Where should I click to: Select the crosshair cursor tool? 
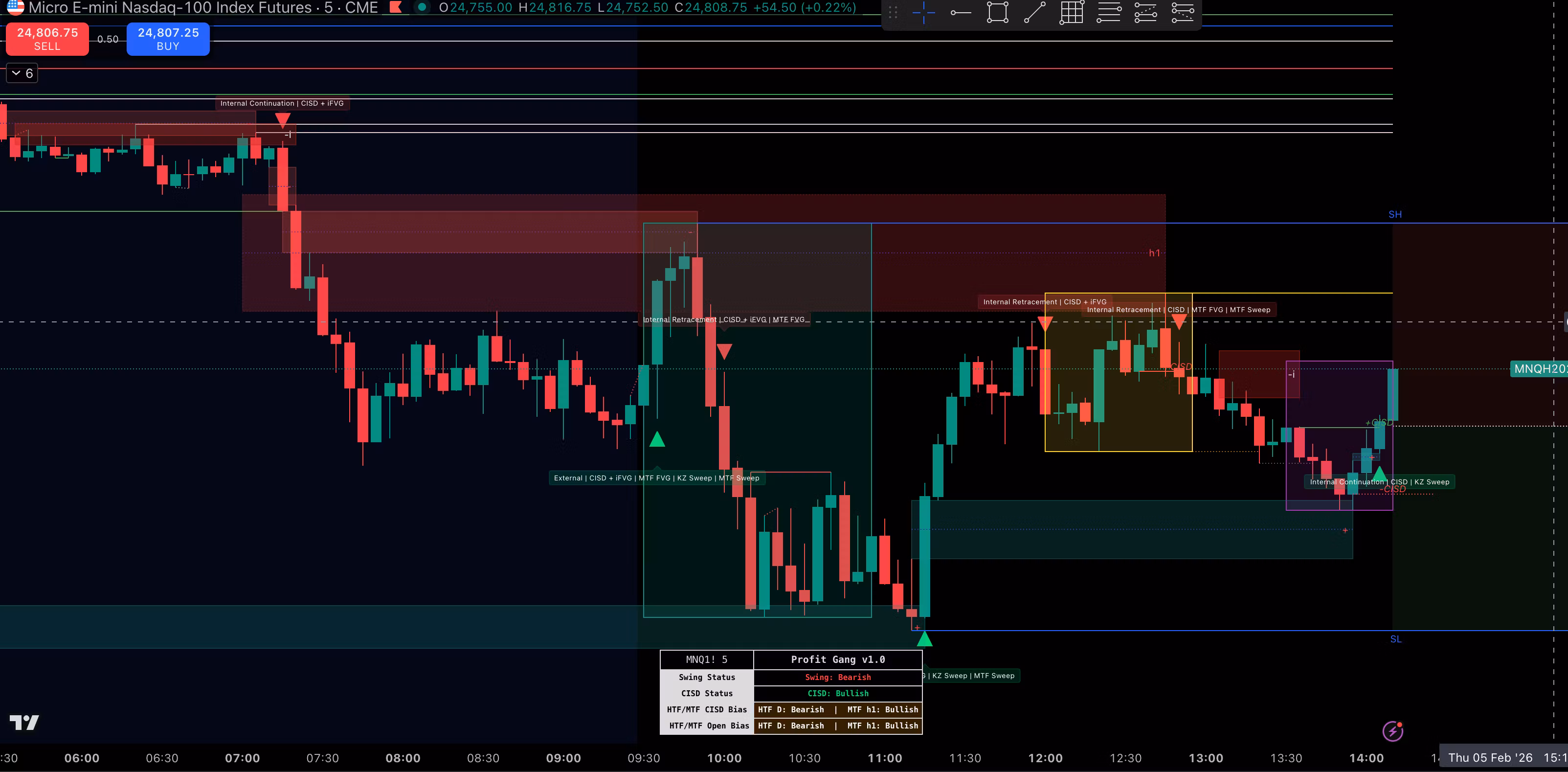923,12
